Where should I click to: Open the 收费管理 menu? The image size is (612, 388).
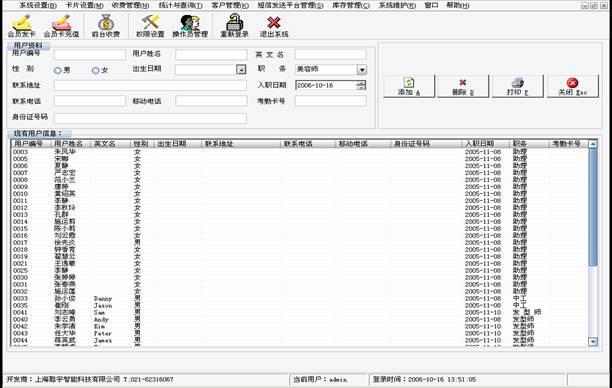[130, 5]
